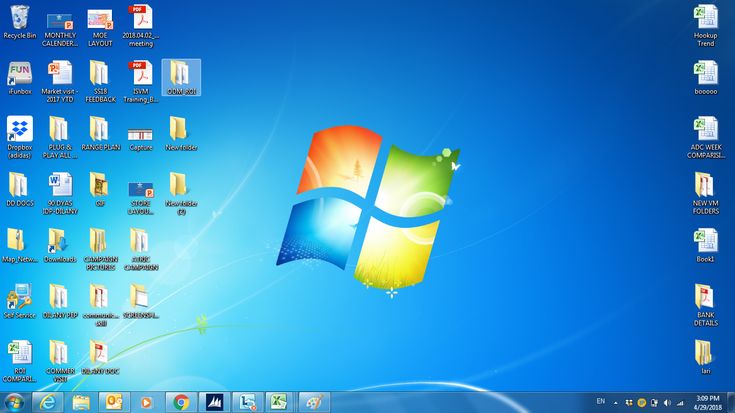Open Windows Media Player from taskbar
735x413 pixels.
(x=147, y=402)
